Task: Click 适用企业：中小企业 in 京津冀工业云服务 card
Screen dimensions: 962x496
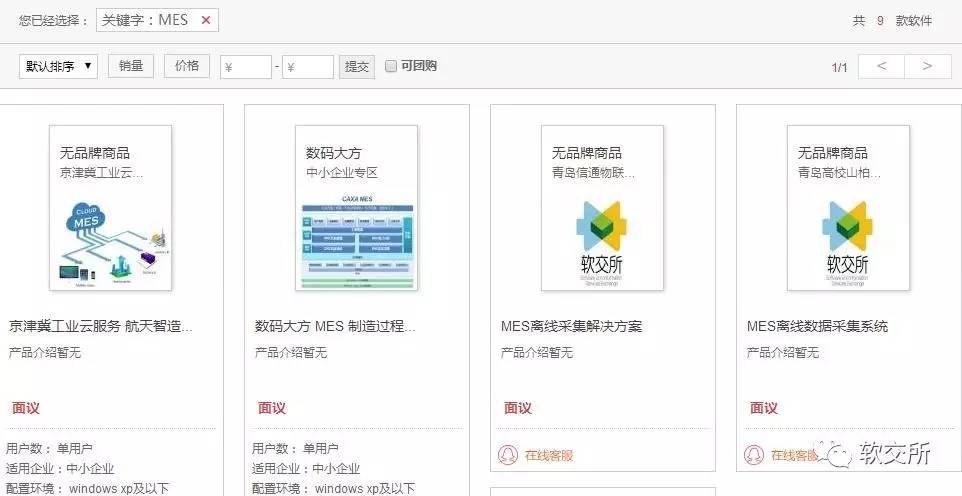Action: point(60,469)
